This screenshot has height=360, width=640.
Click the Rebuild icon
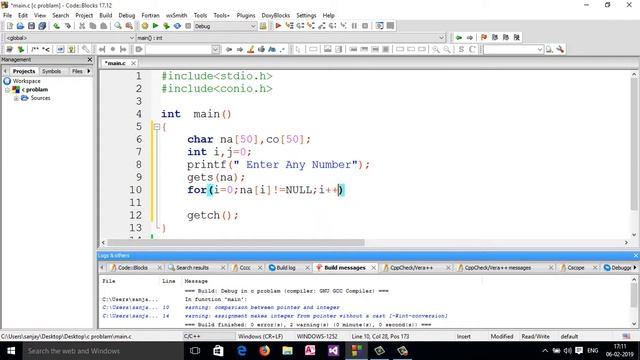[177, 26]
